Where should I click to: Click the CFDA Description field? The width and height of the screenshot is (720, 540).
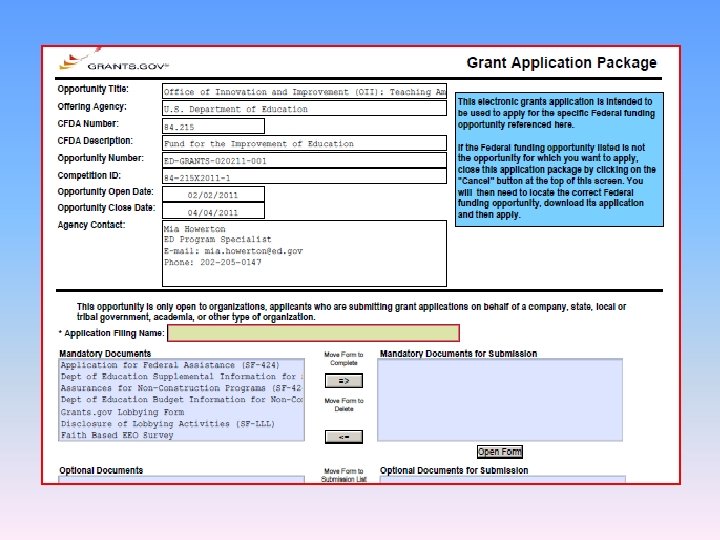304,143
